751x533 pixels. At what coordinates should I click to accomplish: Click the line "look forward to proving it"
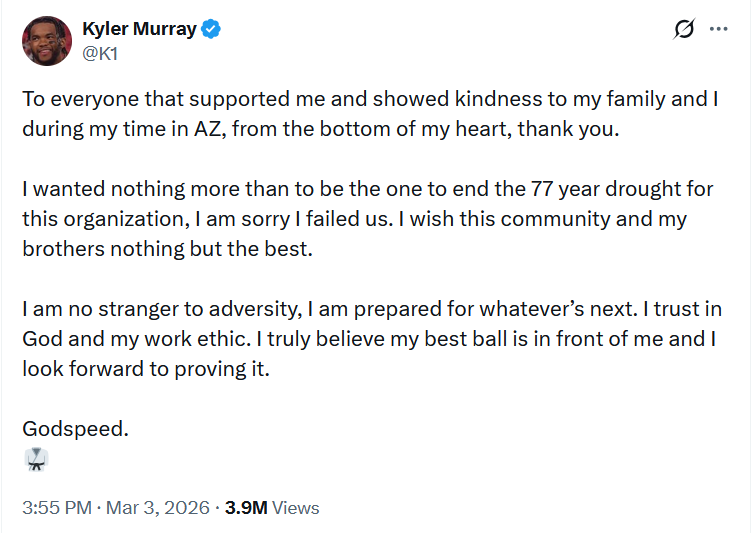(146, 368)
